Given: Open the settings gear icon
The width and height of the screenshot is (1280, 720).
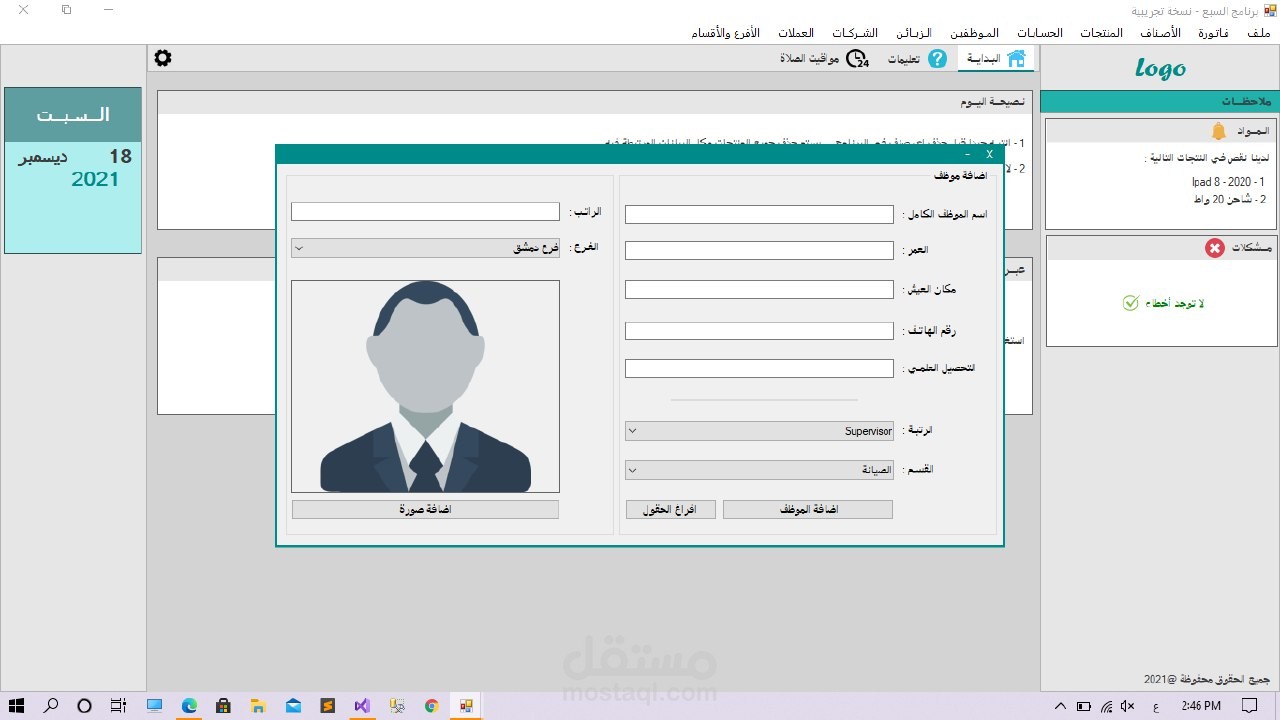Looking at the screenshot, I should pos(162,58).
